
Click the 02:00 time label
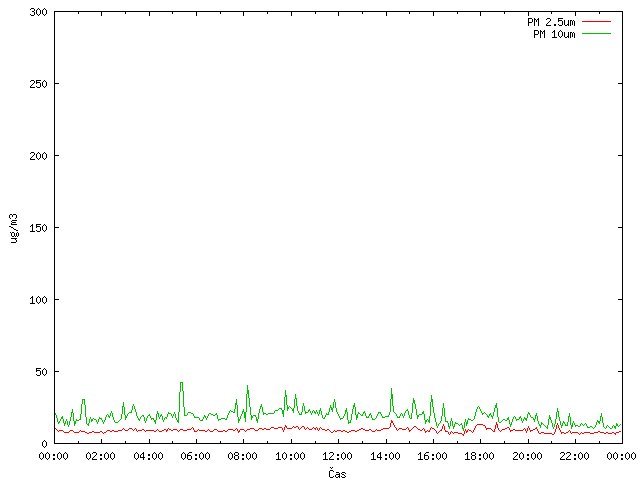pos(100,456)
